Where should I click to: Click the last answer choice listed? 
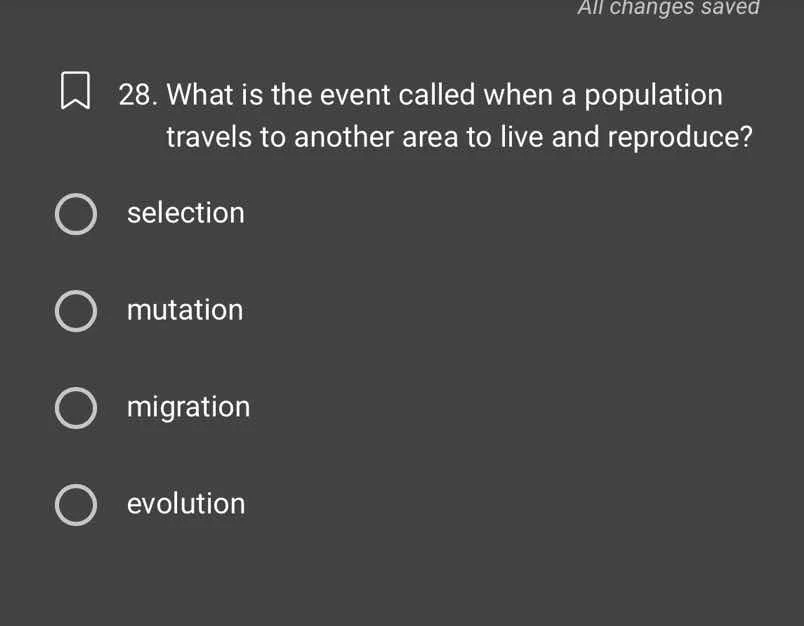[185, 504]
